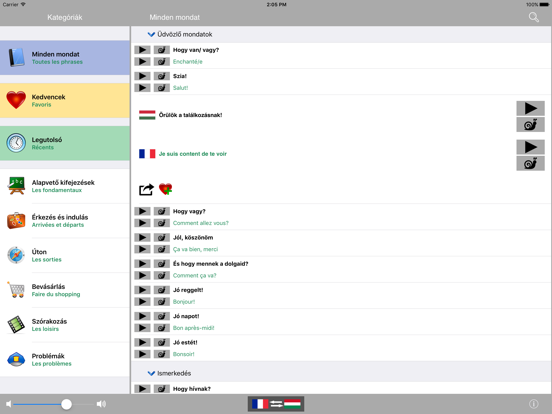Mute using the low volume speaker icon
The image size is (552, 414).
(9, 404)
